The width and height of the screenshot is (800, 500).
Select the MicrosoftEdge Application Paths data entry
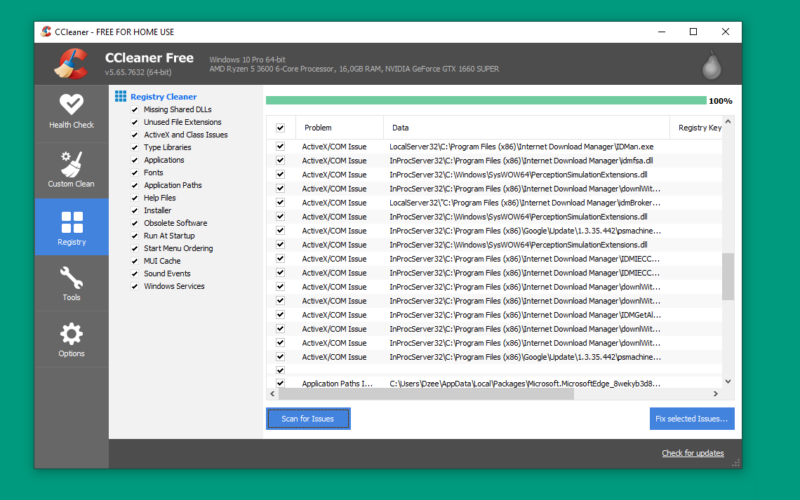[x=525, y=383]
